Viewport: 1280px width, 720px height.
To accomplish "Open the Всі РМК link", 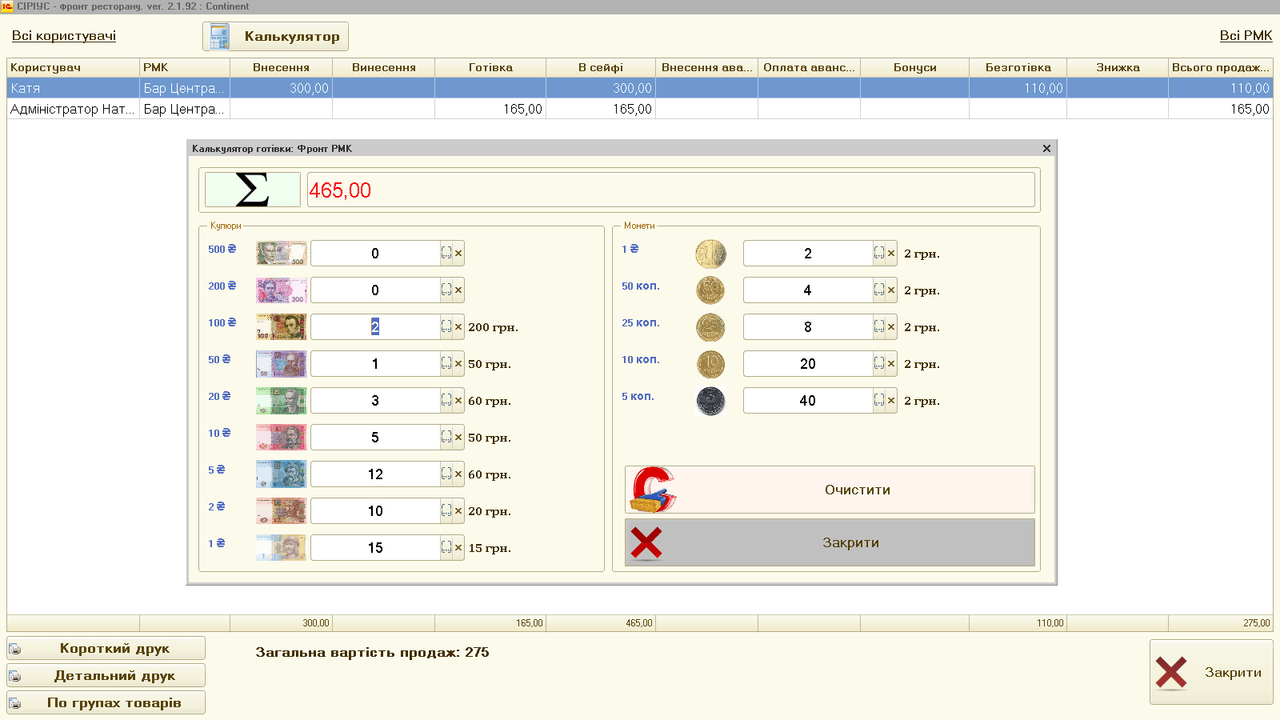I will pyautogui.click(x=1245, y=36).
